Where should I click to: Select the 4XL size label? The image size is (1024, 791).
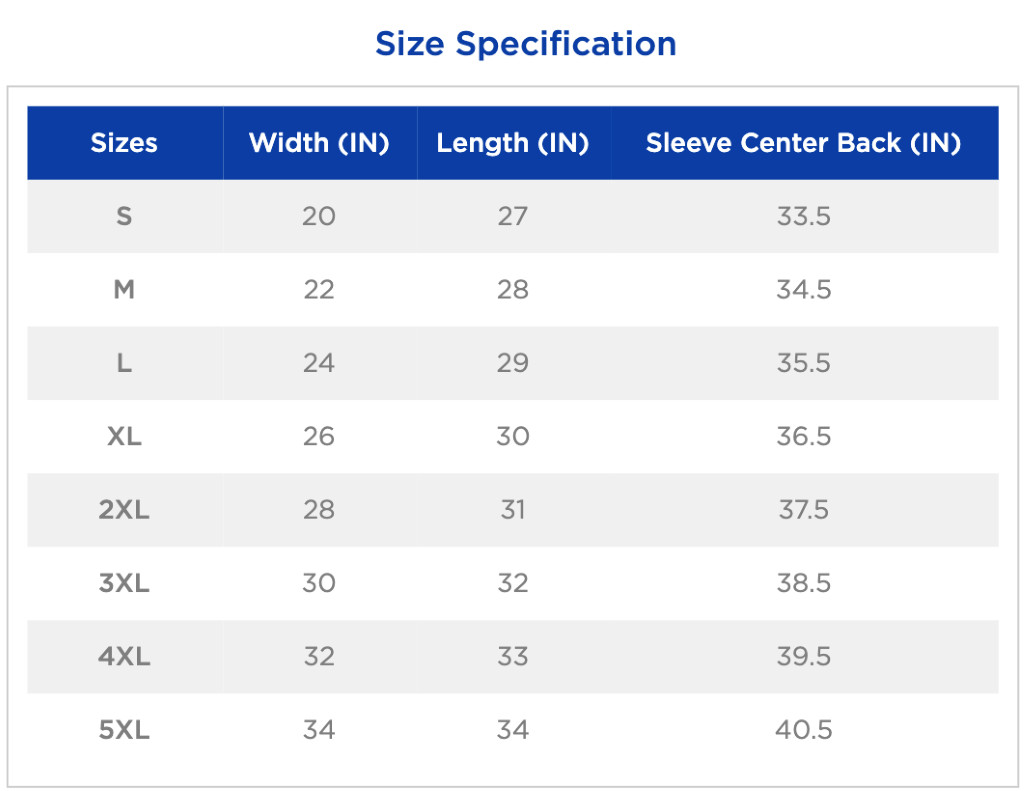point(124,657)
